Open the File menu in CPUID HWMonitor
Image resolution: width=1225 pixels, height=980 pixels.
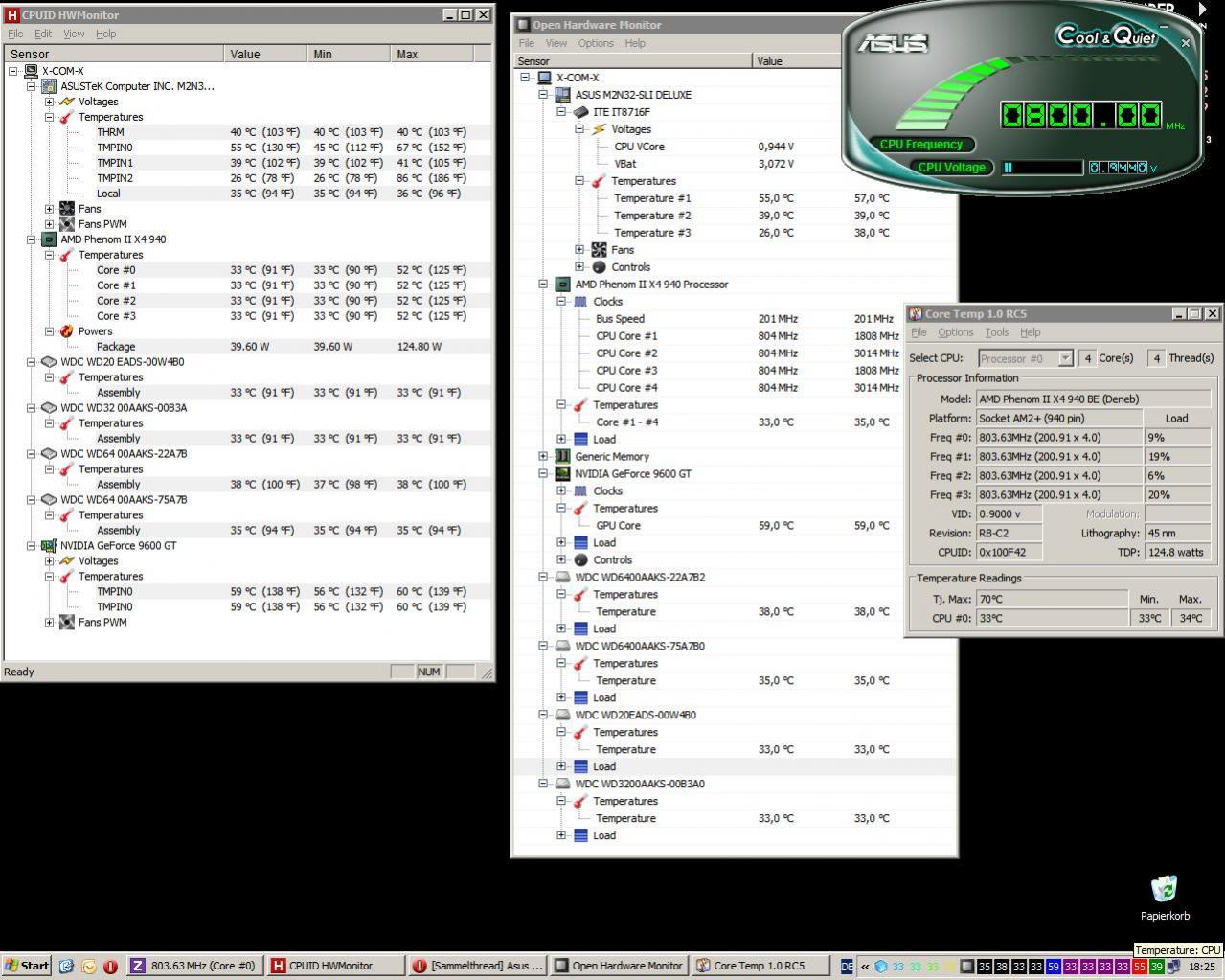coord(15,34)
